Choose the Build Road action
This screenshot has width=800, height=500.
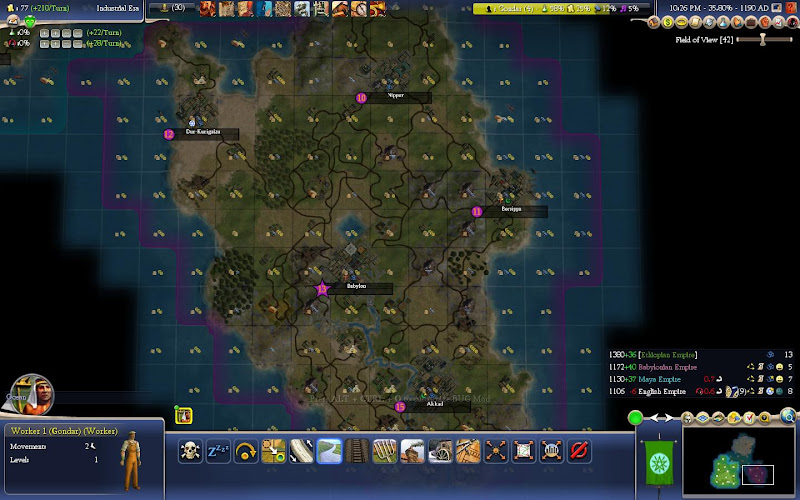pos(329,451)
